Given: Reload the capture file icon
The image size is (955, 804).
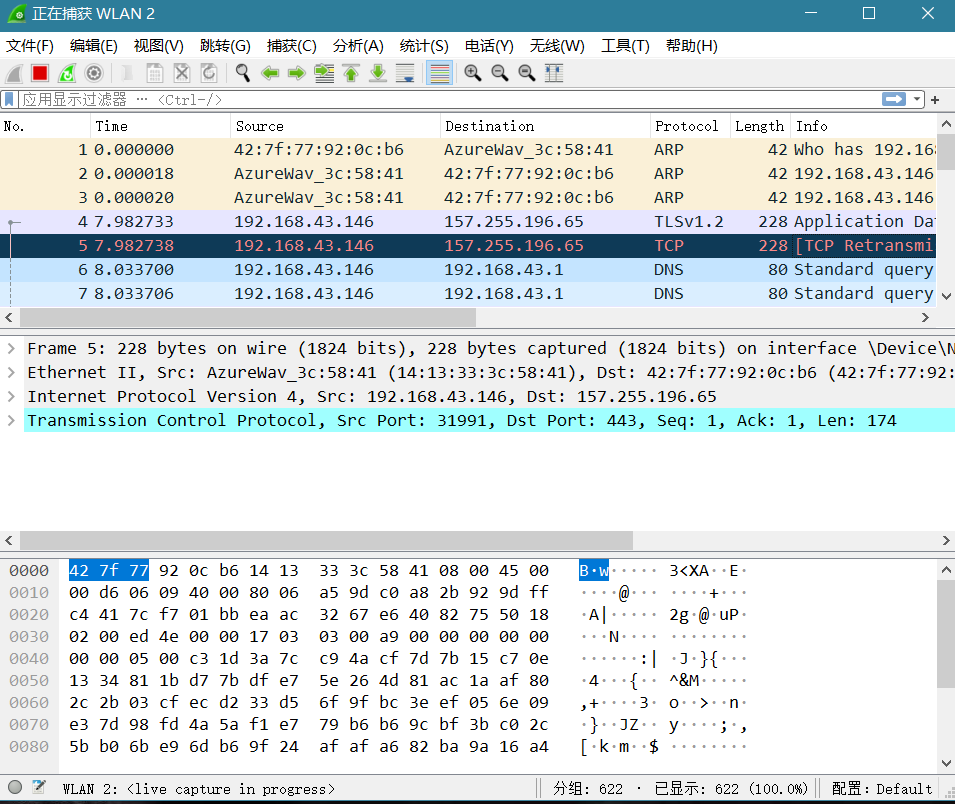Looking at the screenshot, I should [x=209, y=74].
